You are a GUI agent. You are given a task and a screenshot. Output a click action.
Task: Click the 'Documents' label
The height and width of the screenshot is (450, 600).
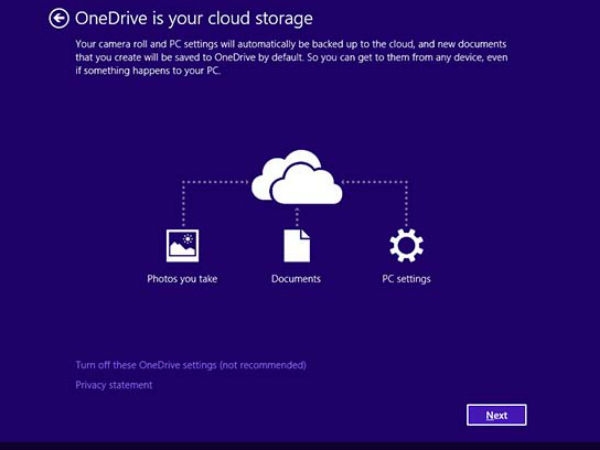click(x=296, y=279)
